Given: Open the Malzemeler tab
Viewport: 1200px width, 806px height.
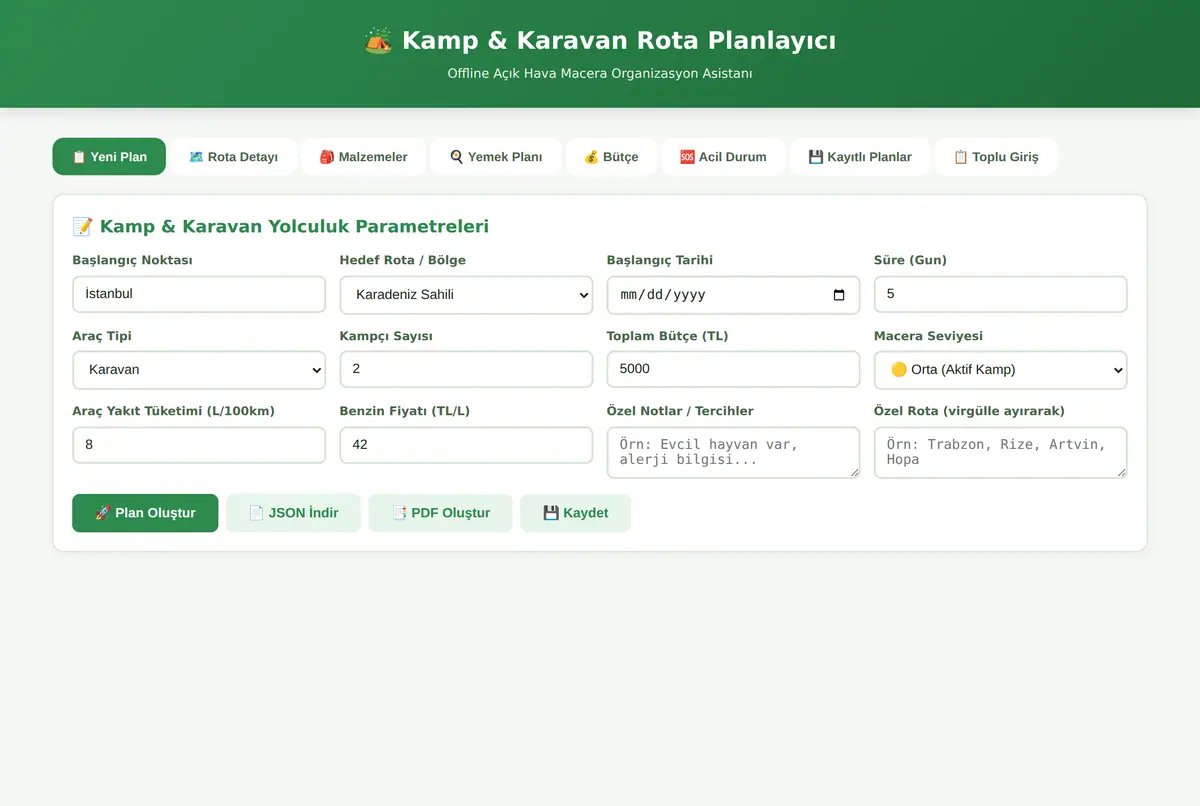Looking at the screenshot, I should [x=363, y=157].
